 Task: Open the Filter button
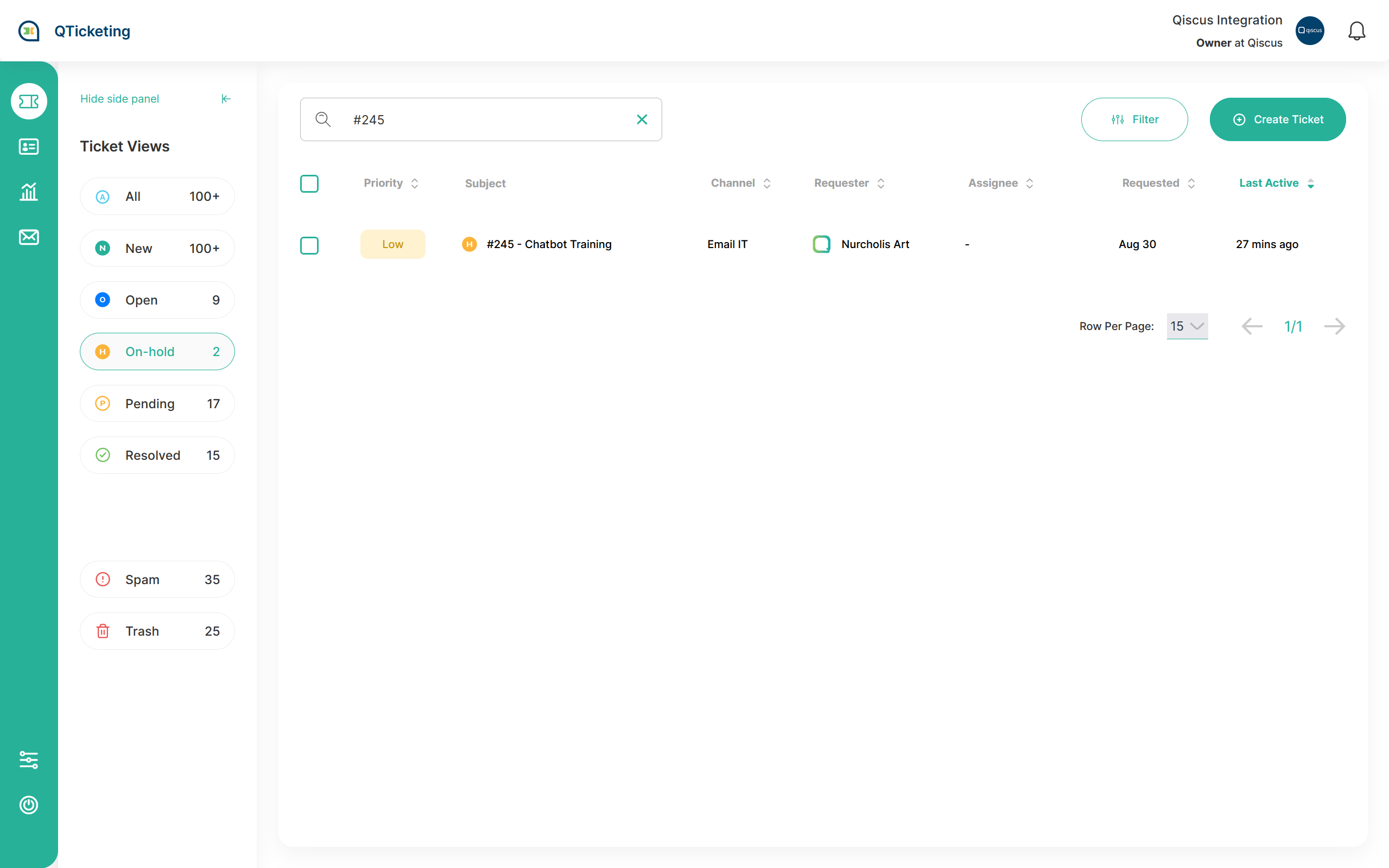point(1134,119)
